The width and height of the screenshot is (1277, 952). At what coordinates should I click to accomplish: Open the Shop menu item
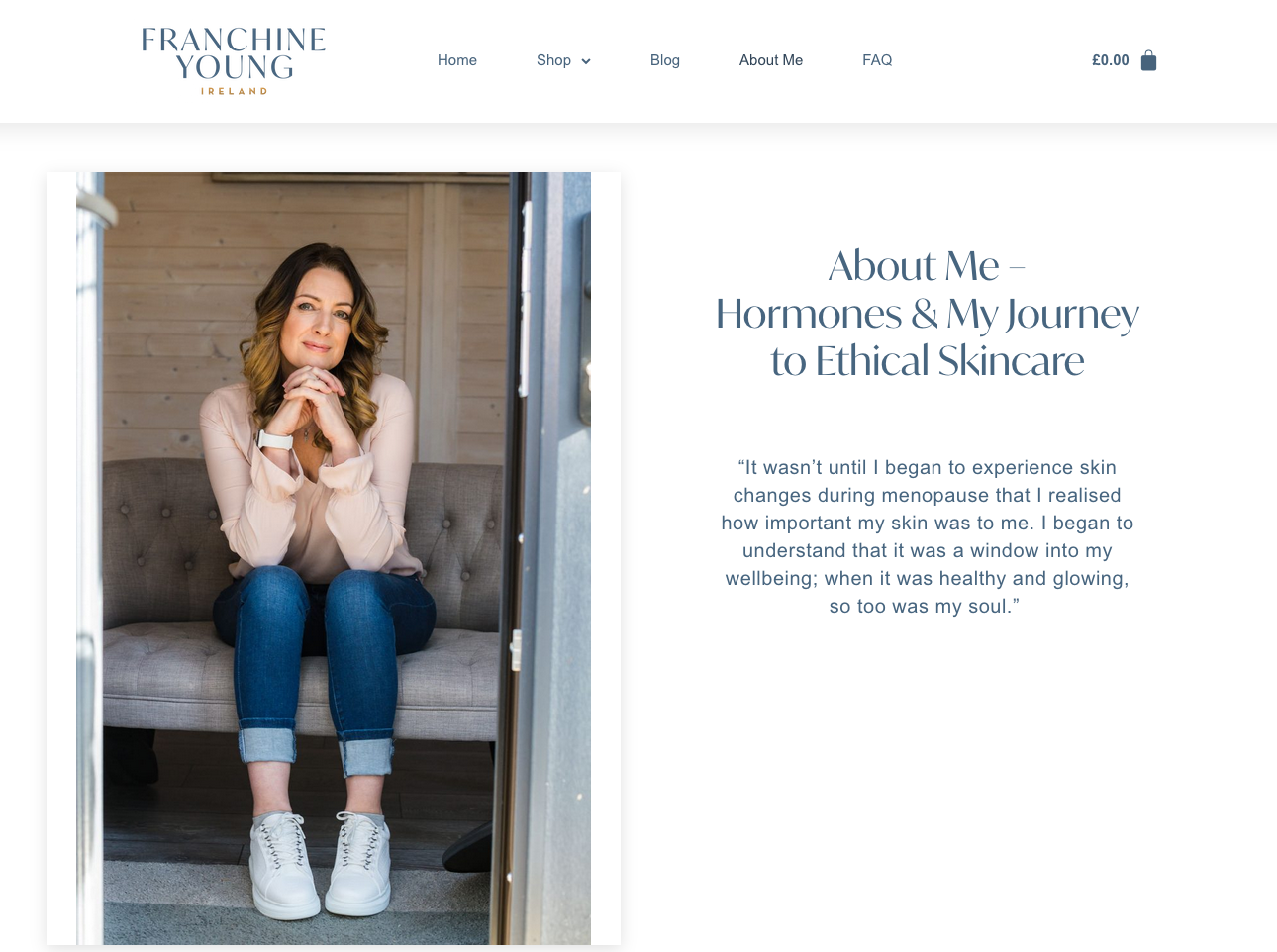pos(553,60)
